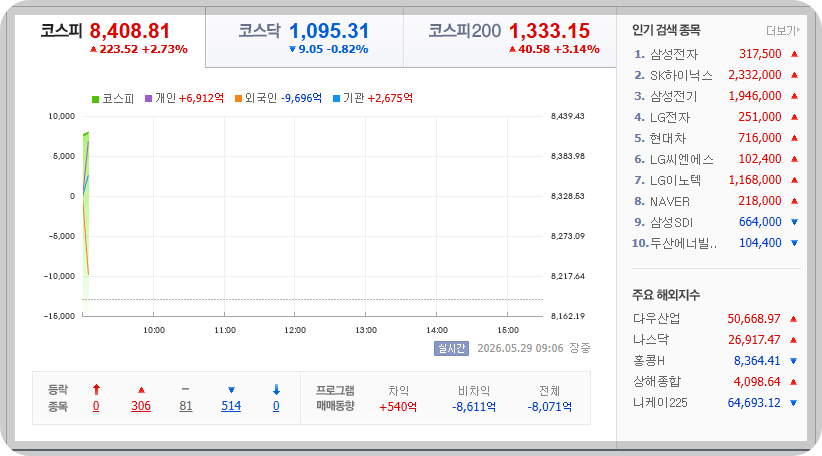The image size is (822, 456).
Task: Click the up arrow beside 다우산업
Action: 794,319
